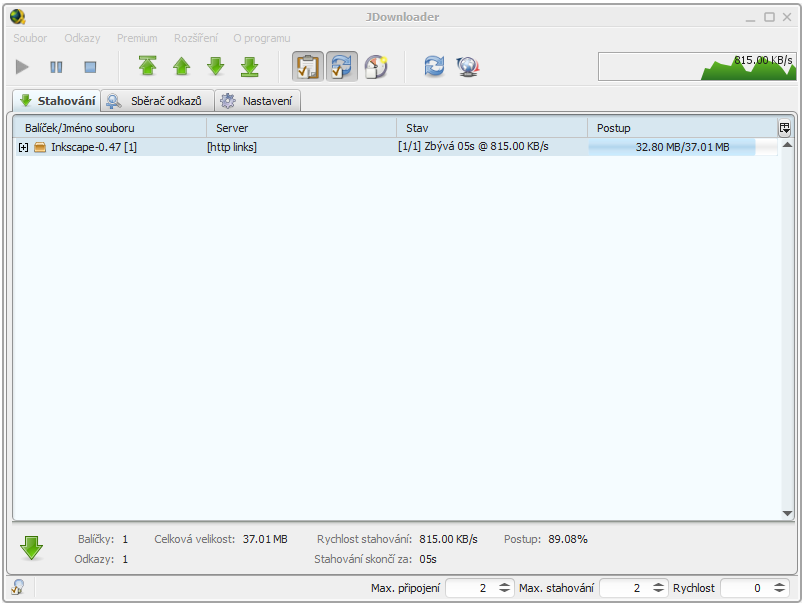Click the Stahování skončí za 05s value
The height and width of the screenshot is (608, 807).
pos(428,560)
